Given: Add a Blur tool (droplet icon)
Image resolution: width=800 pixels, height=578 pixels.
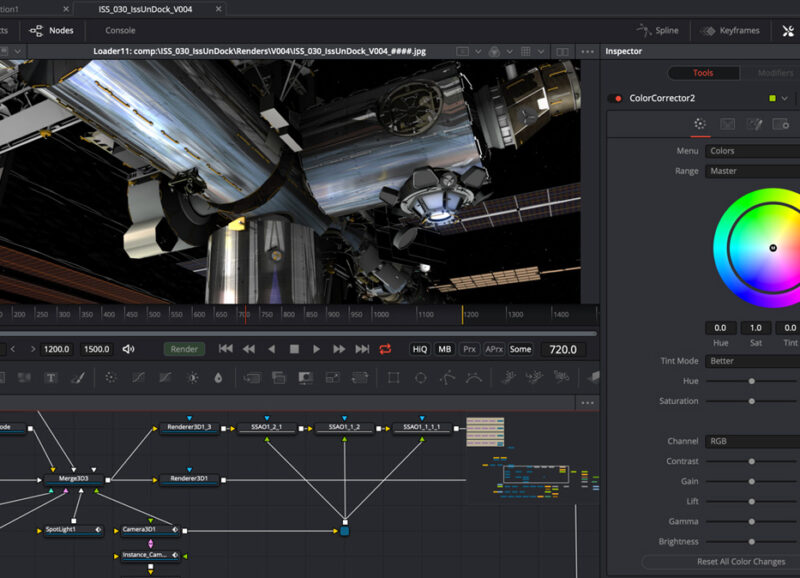Looking at the screenshot, I should pyautogui.click(x=218, y=378).
